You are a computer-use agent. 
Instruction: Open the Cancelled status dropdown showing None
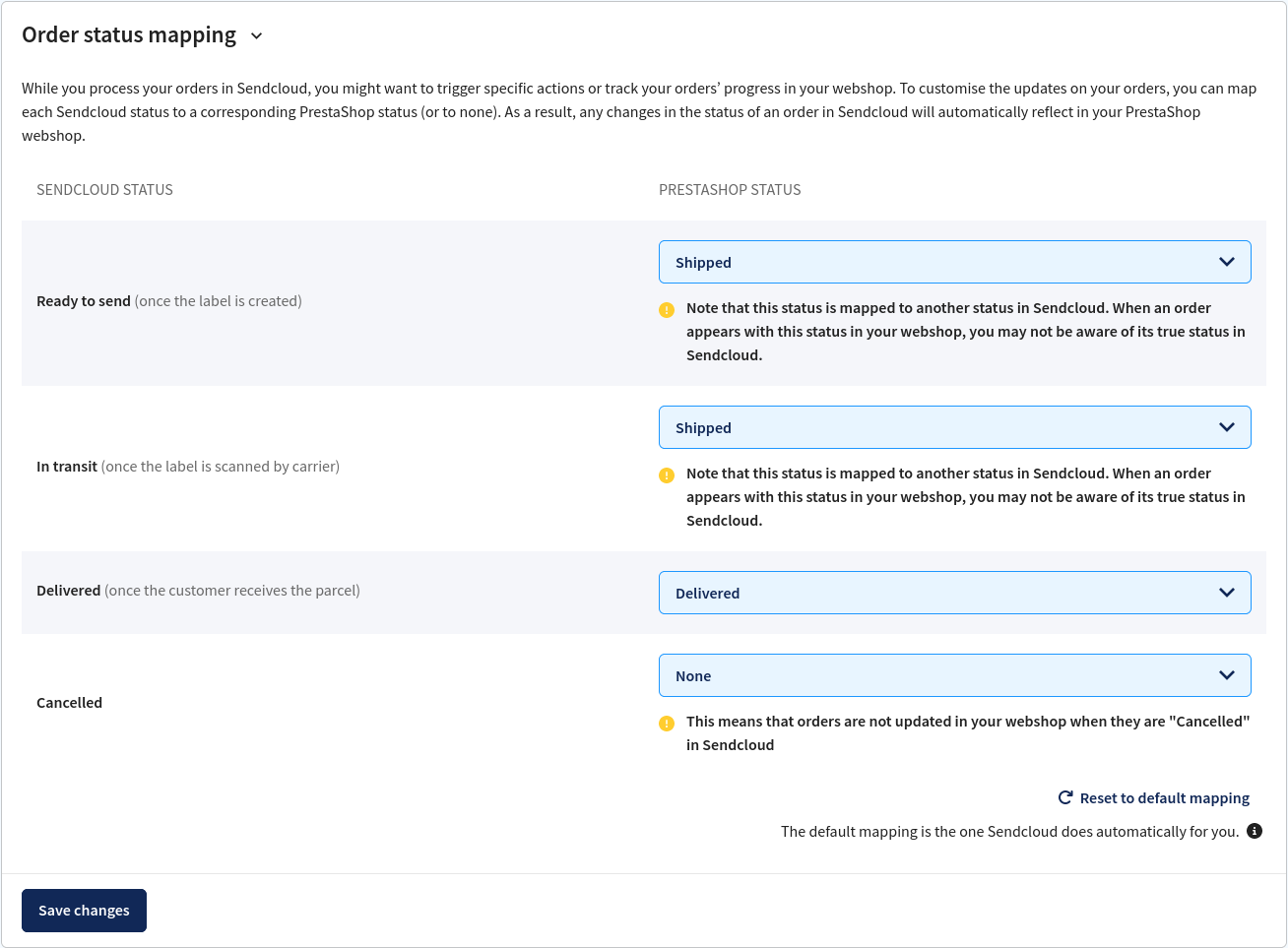click(954, 675)
